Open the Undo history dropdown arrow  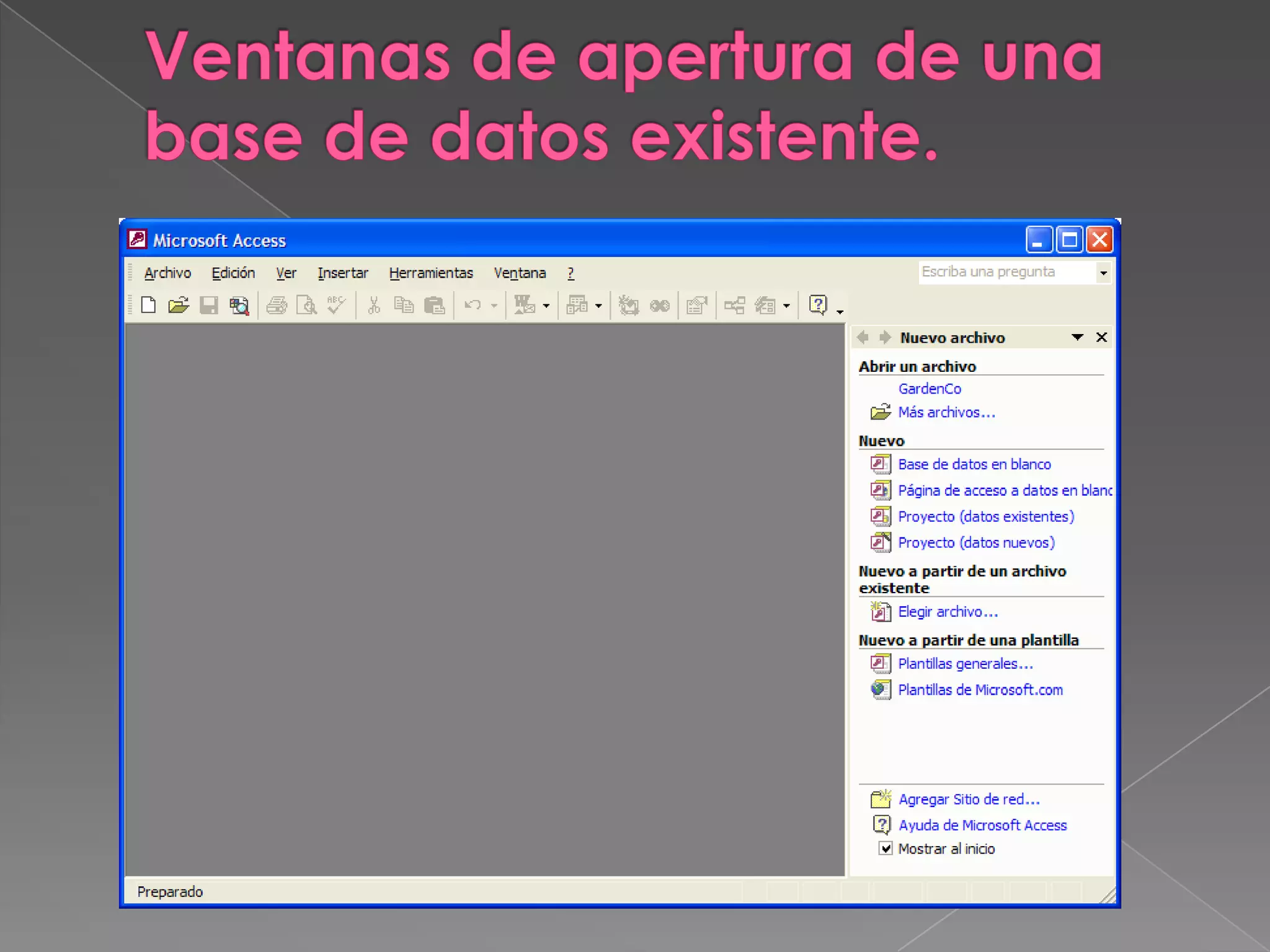(x=494, y=306)
